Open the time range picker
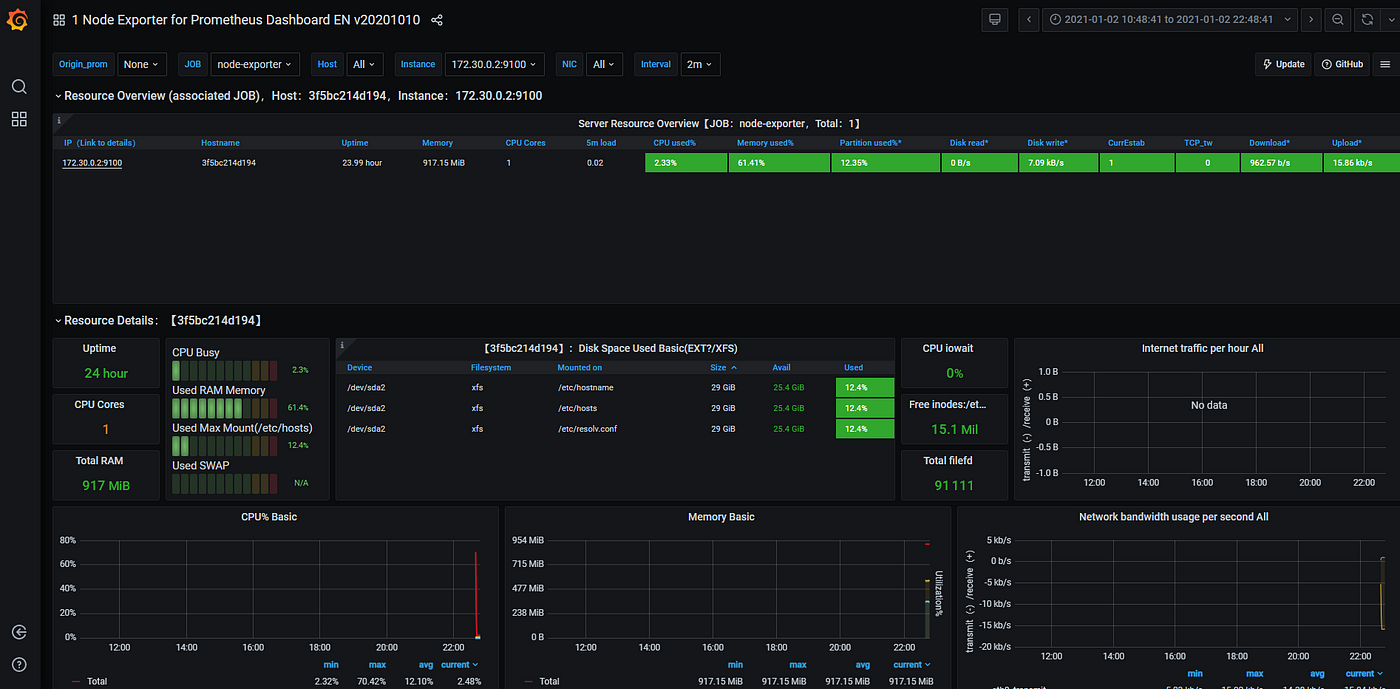1400x689 pixels. (x=1170, y=19)
